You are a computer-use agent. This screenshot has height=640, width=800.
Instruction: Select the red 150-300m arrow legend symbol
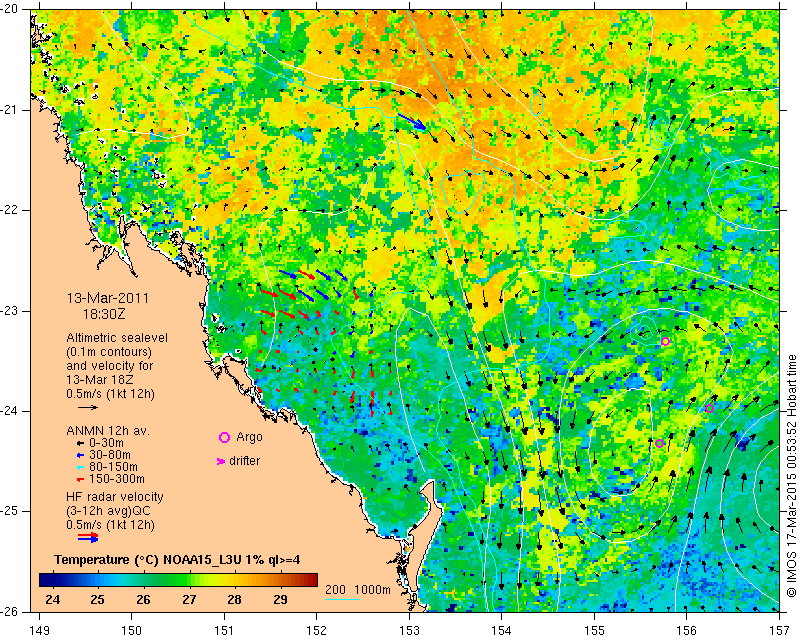[80, 479]
